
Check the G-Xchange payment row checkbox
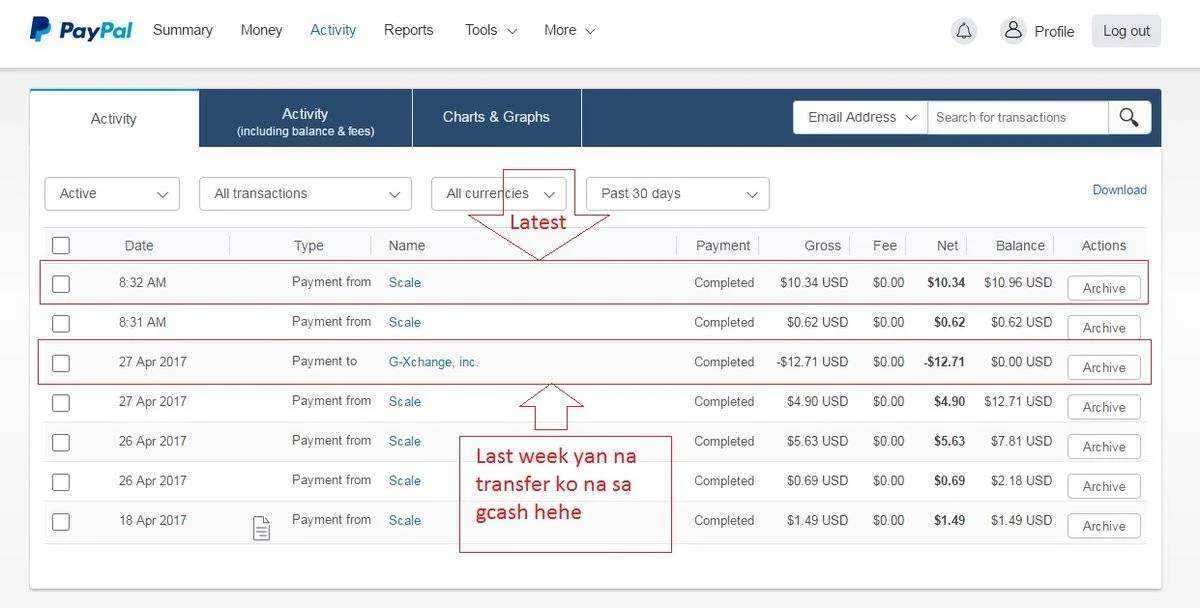61,363
